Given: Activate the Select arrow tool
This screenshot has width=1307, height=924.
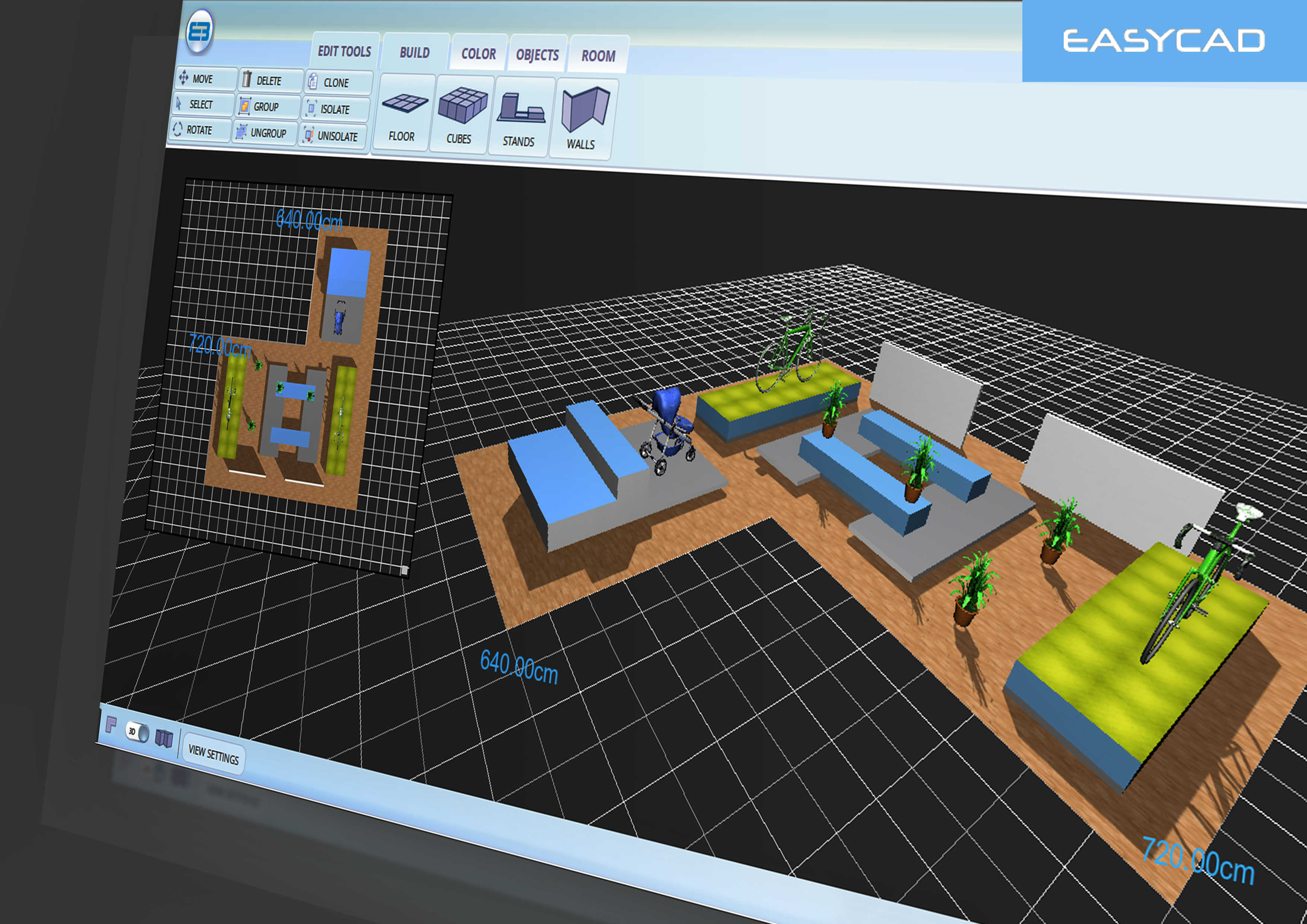Looking at the screenshot, I should [x=203, y=104].
